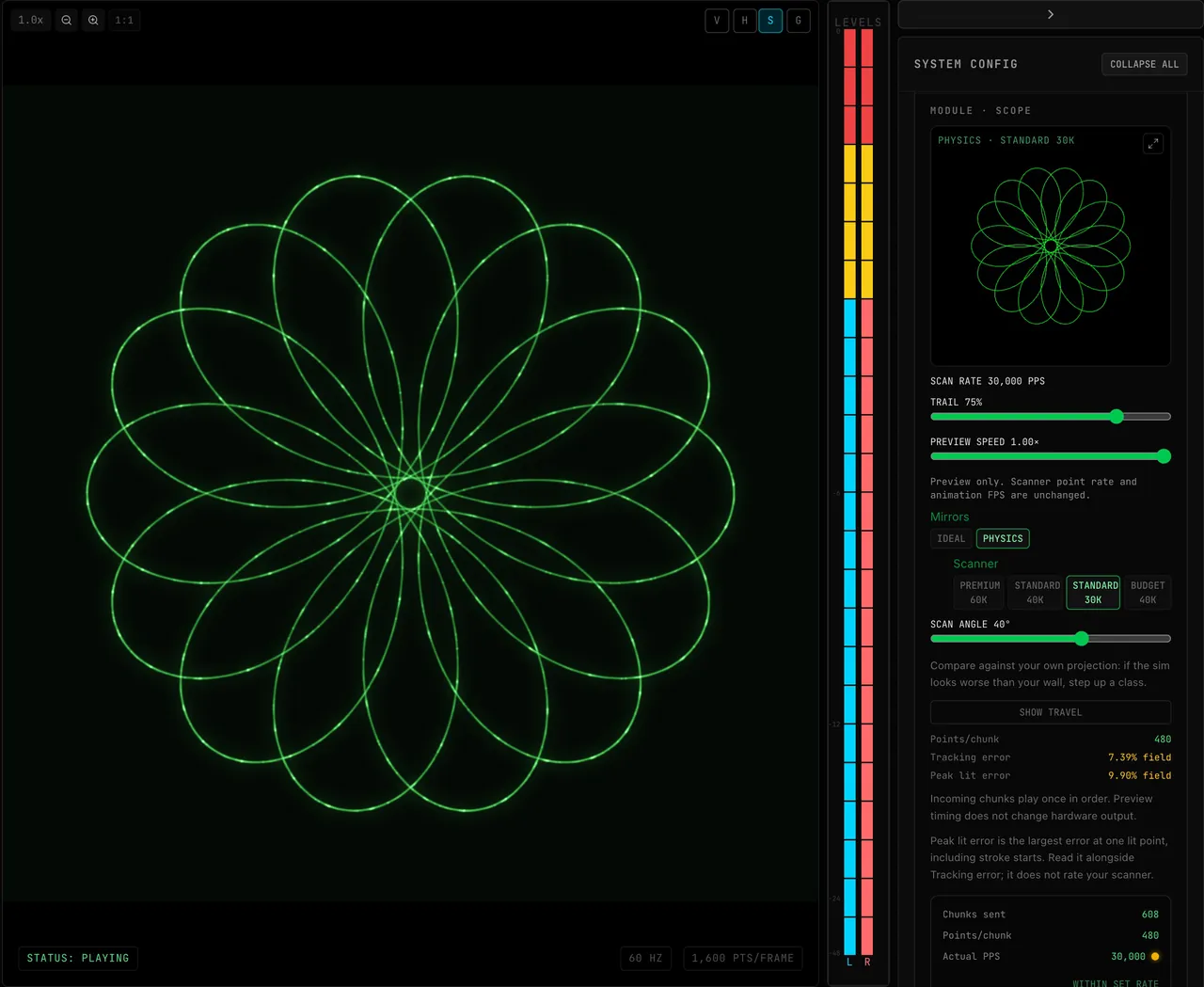Viewport: 1204px width, 987px height.
Task: Click the Collapse All button
Action: (1144, 64)
